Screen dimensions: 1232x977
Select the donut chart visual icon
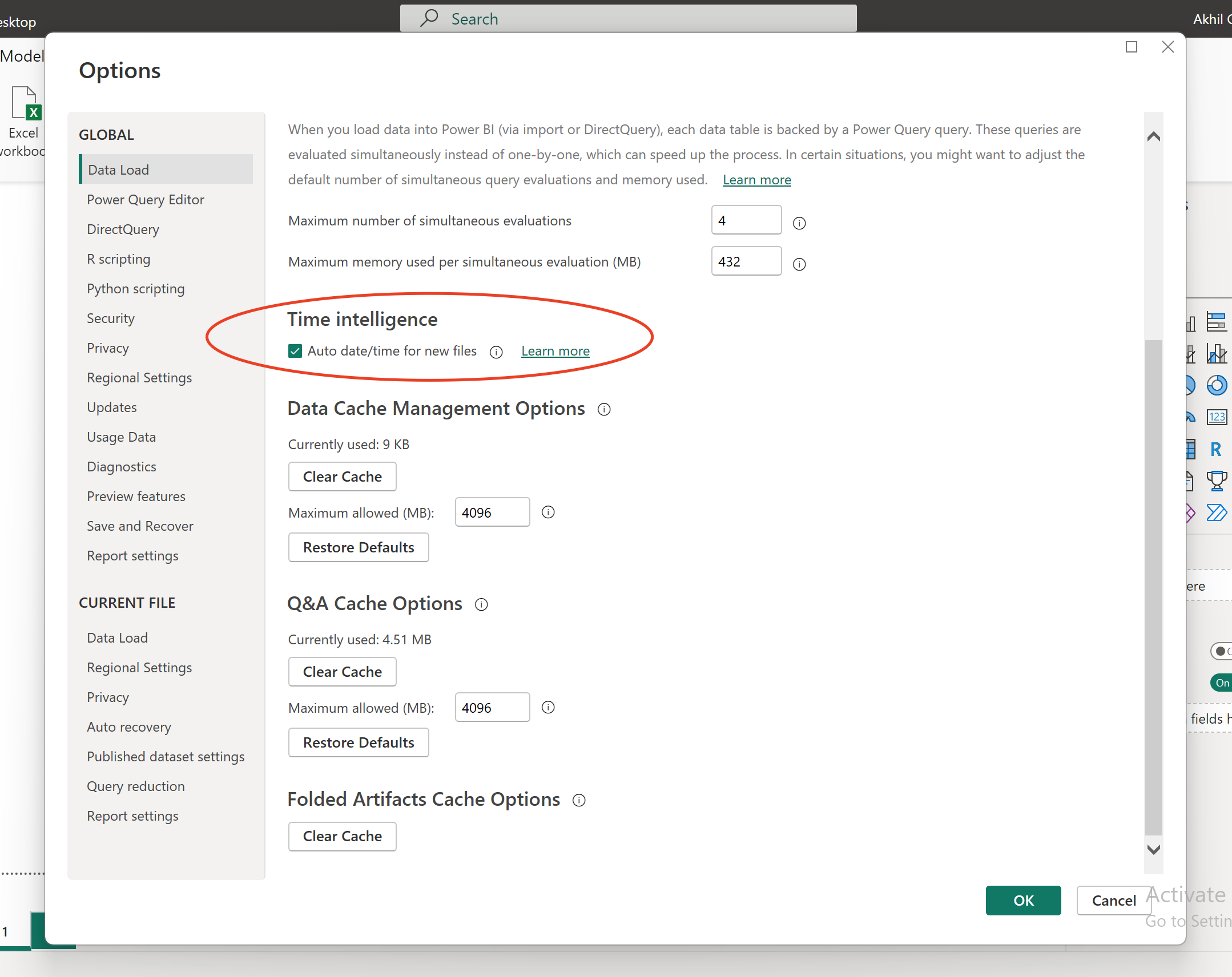tap(1217, 386)
